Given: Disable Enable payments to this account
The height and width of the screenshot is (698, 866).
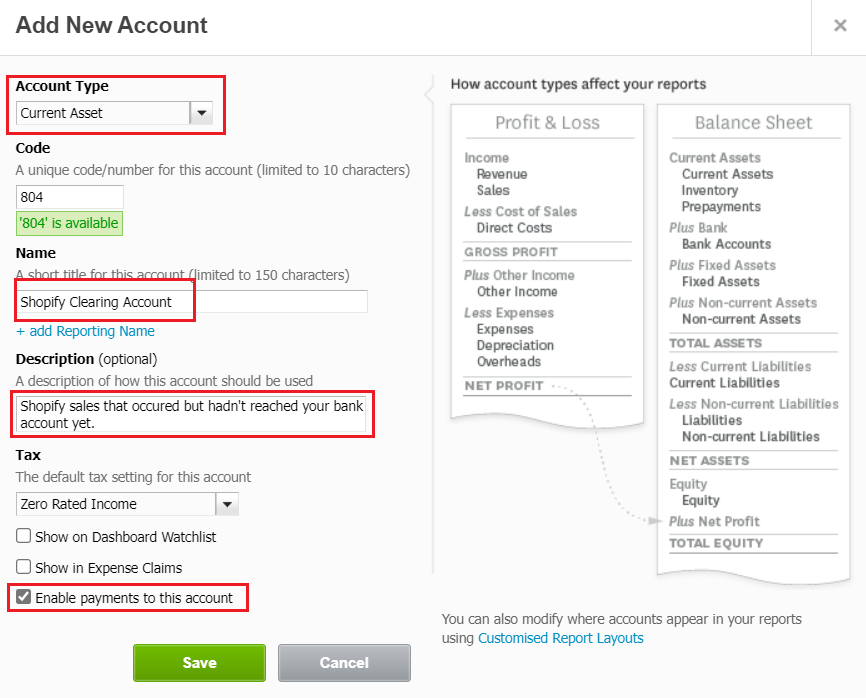Looking at the screenshot, I should (23, 597).
